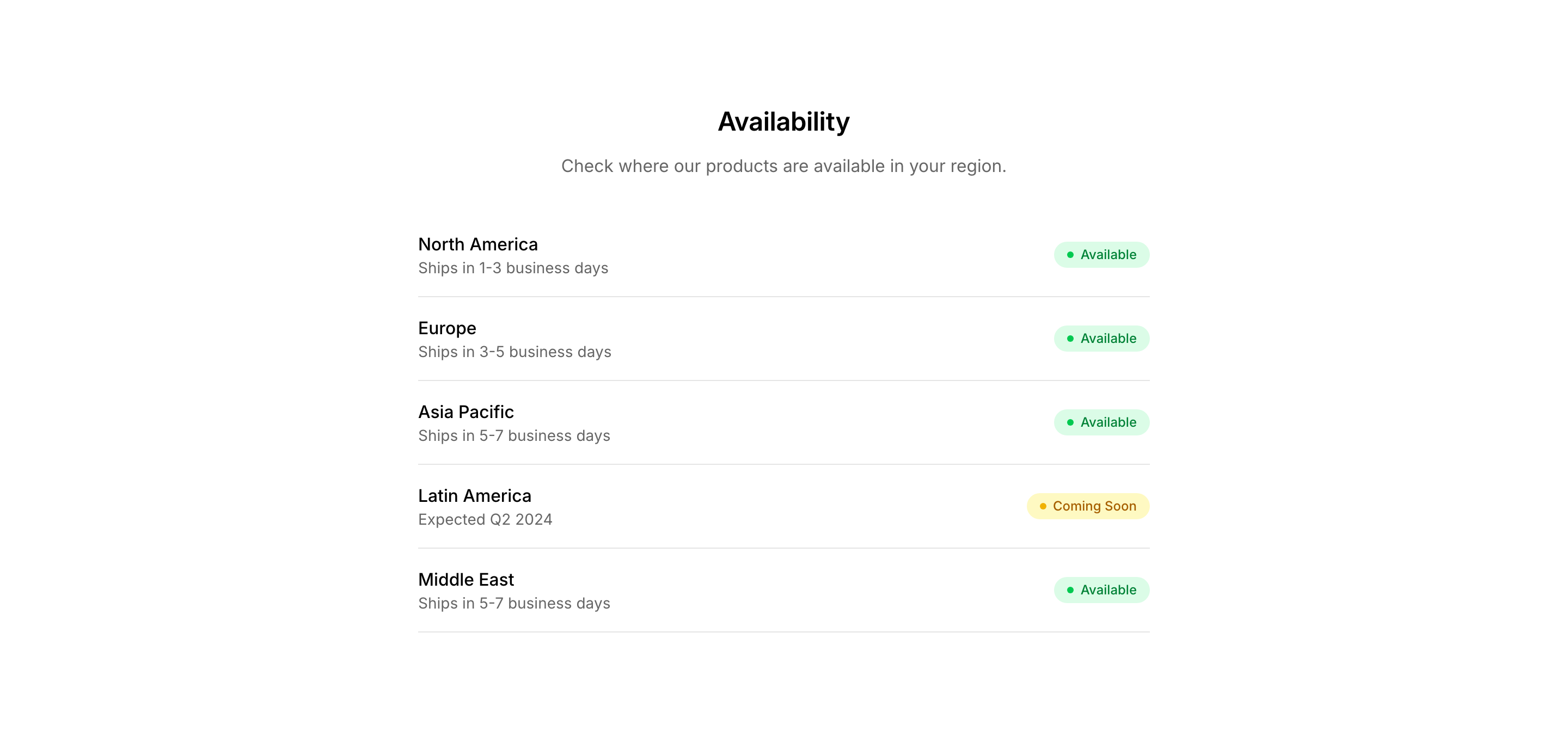Click the Asia Pacific Available badge
Screen dimensions: 1568x737
(x=1101, y=422)
